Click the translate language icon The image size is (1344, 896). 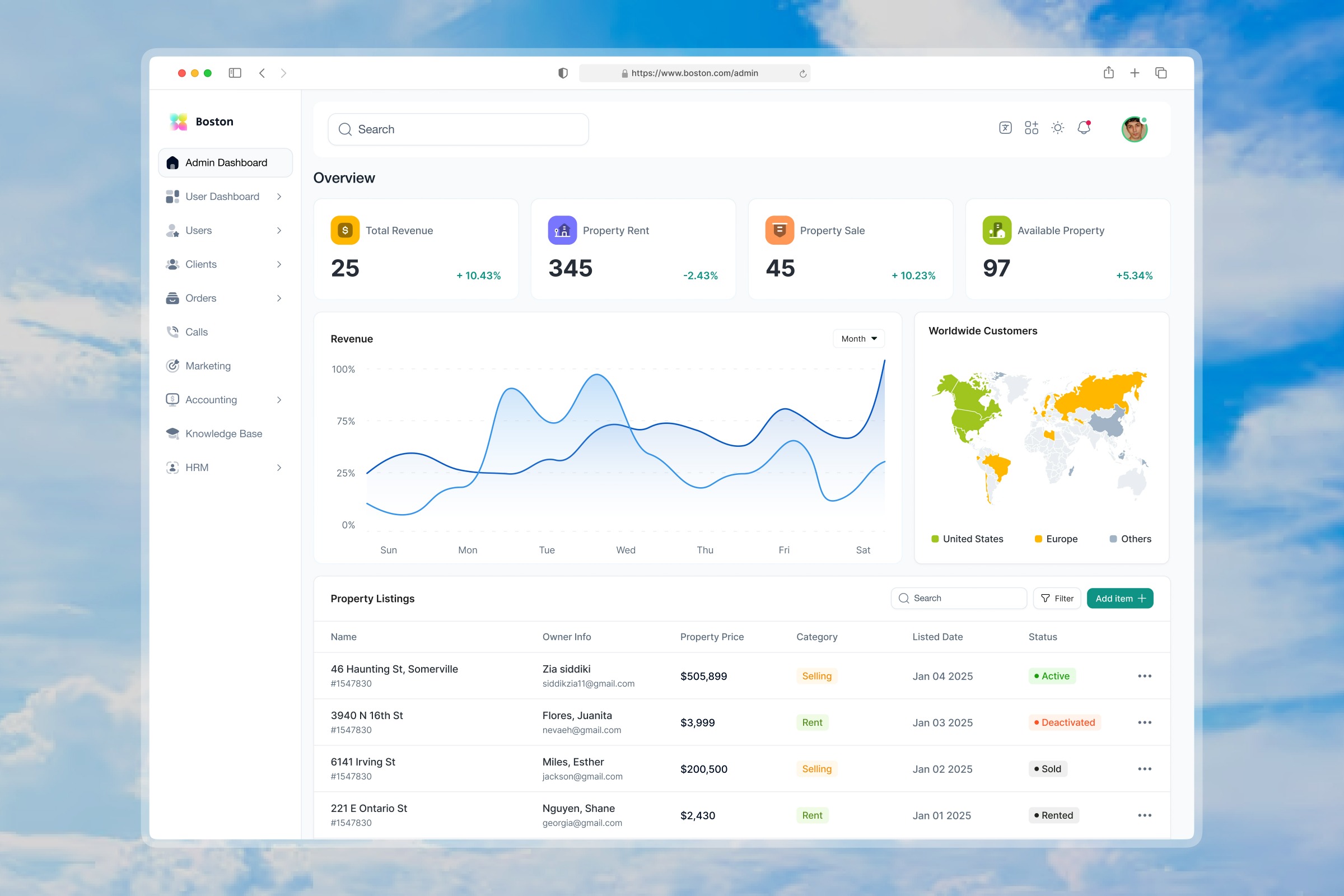point(1005,128)
